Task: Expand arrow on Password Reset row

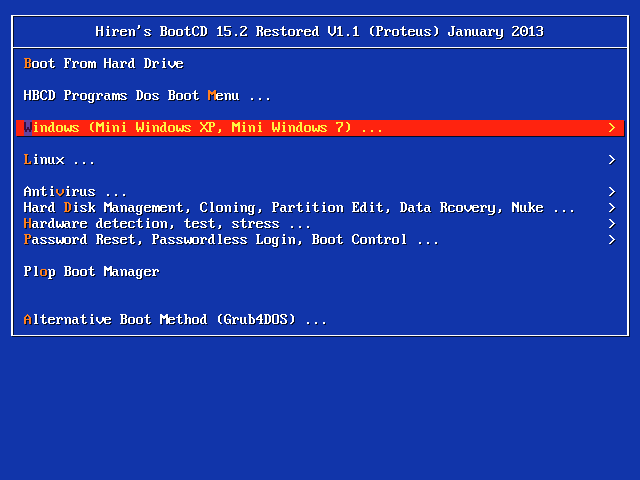Action: tap(612, 240)
